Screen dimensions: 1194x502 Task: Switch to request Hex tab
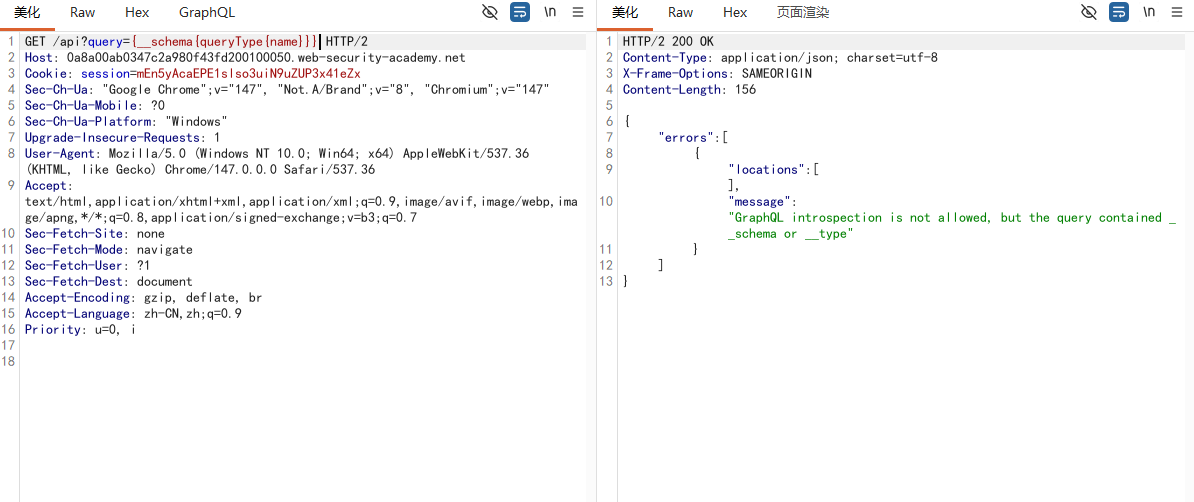137,12
